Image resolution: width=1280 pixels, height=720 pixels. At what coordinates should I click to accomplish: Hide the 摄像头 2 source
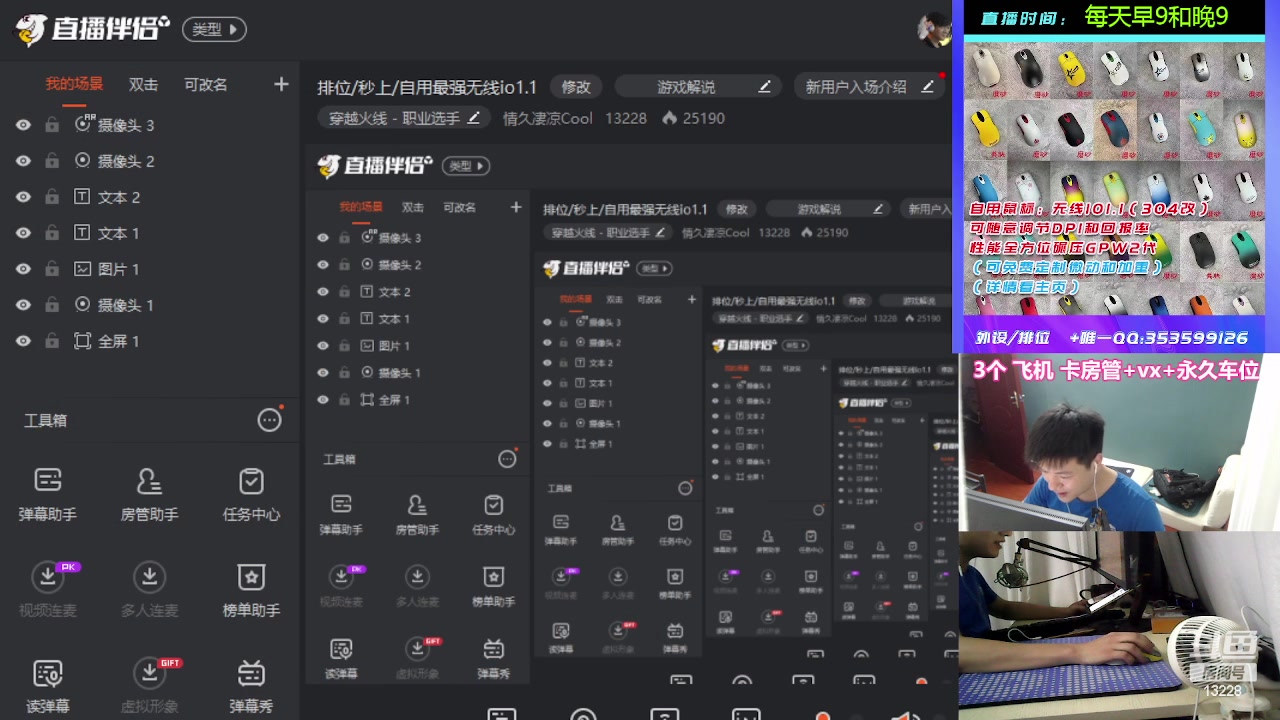pyautogui.click(x=23, y=161)
